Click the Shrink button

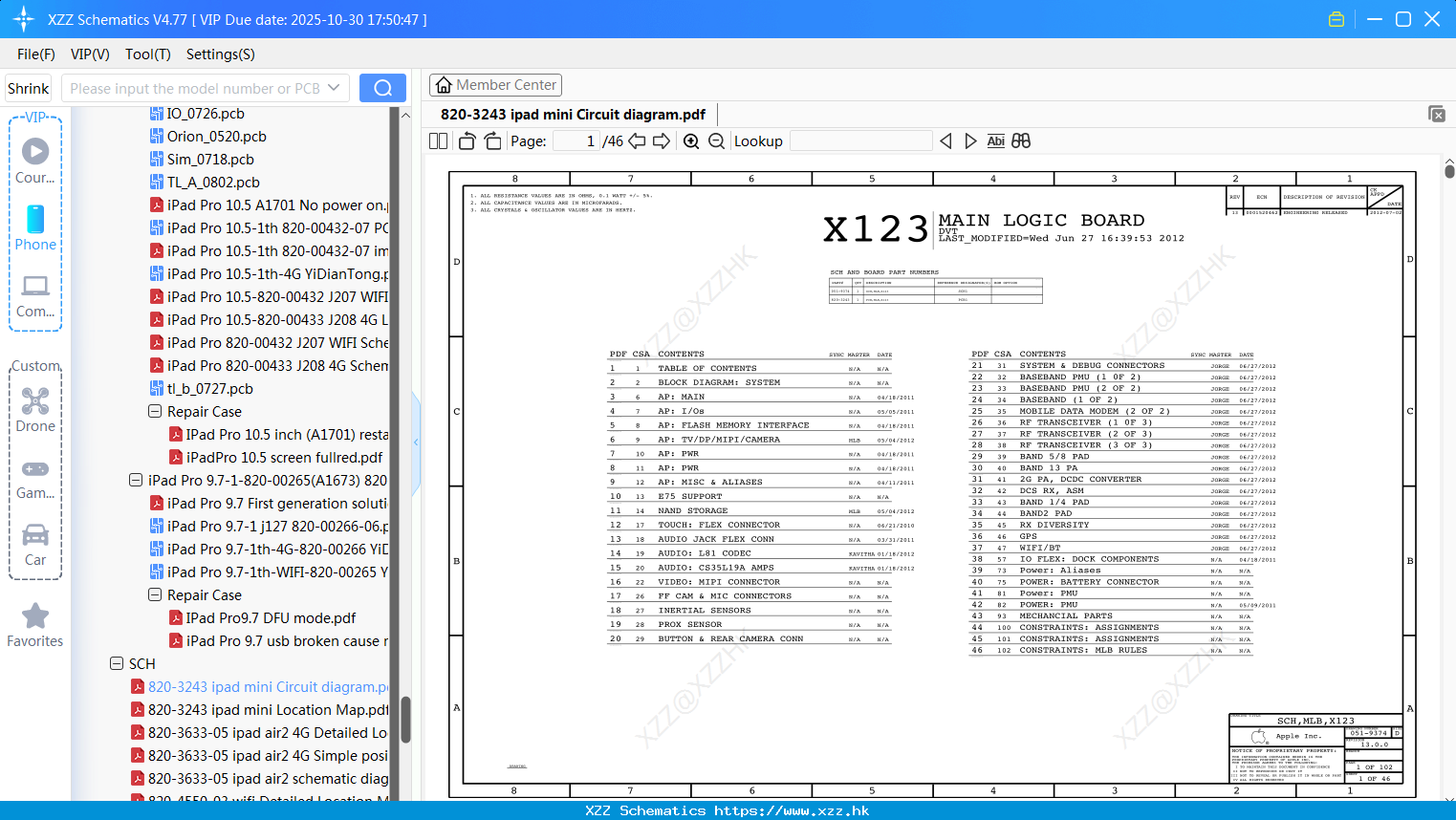point(28,88)
